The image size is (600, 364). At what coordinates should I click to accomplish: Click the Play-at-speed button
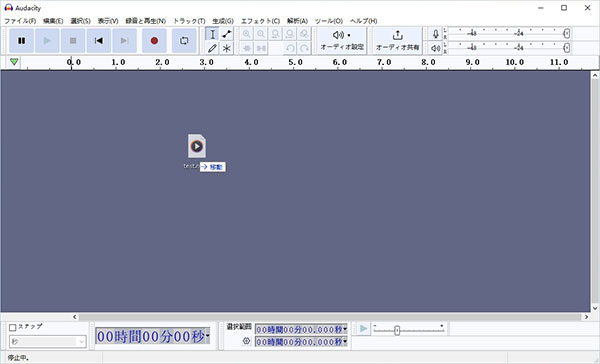click(x=364, y=329)
